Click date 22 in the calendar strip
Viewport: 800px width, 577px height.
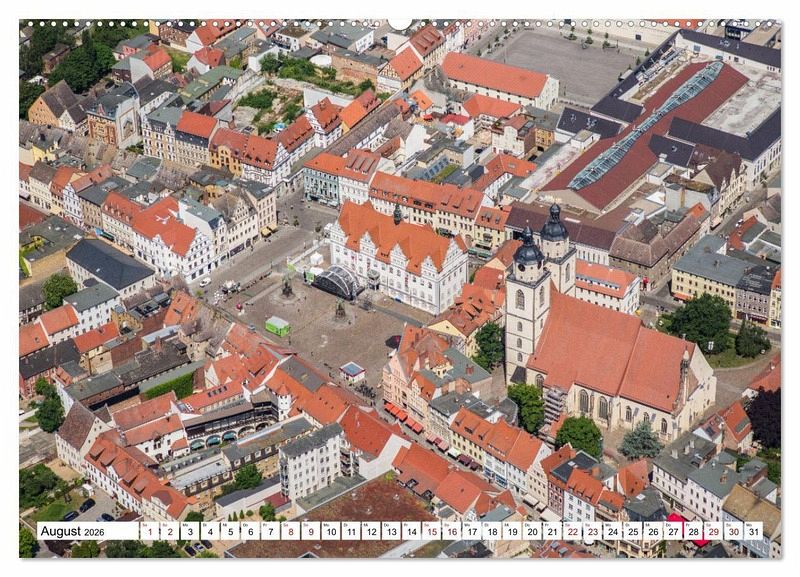(x=571, y=531)
